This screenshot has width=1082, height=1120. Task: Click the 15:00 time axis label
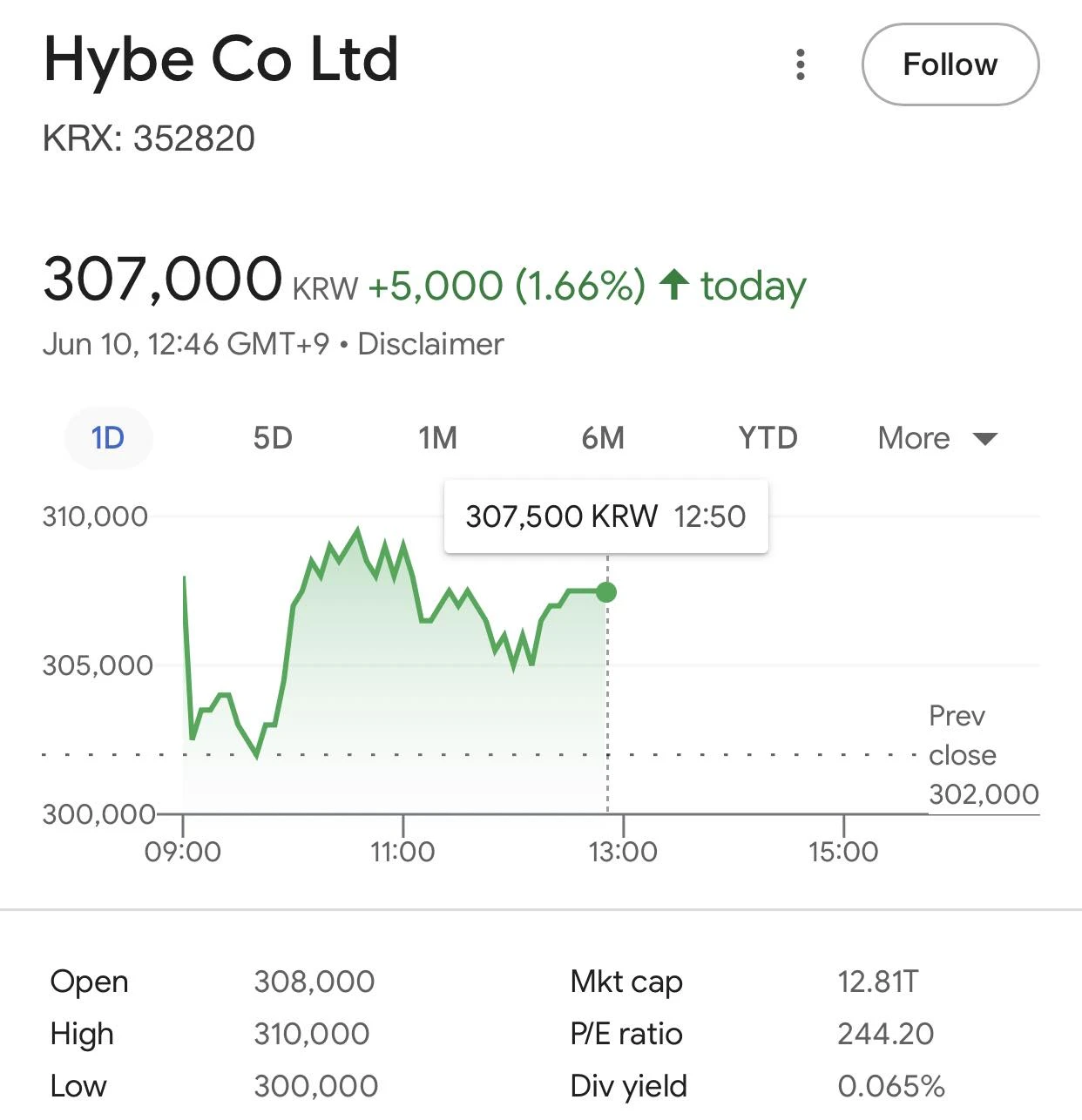843,851
